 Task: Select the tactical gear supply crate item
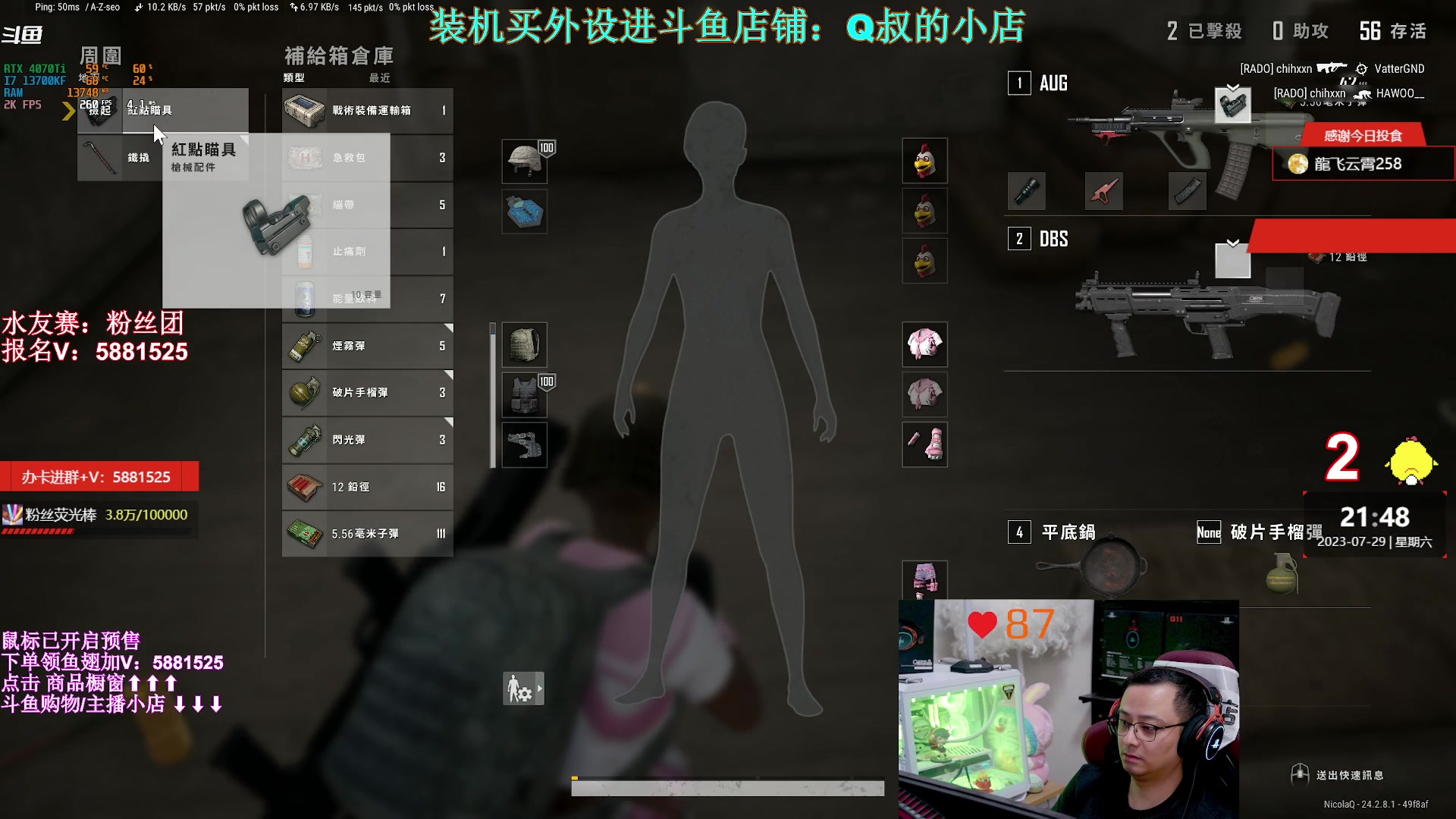(368, 111)
